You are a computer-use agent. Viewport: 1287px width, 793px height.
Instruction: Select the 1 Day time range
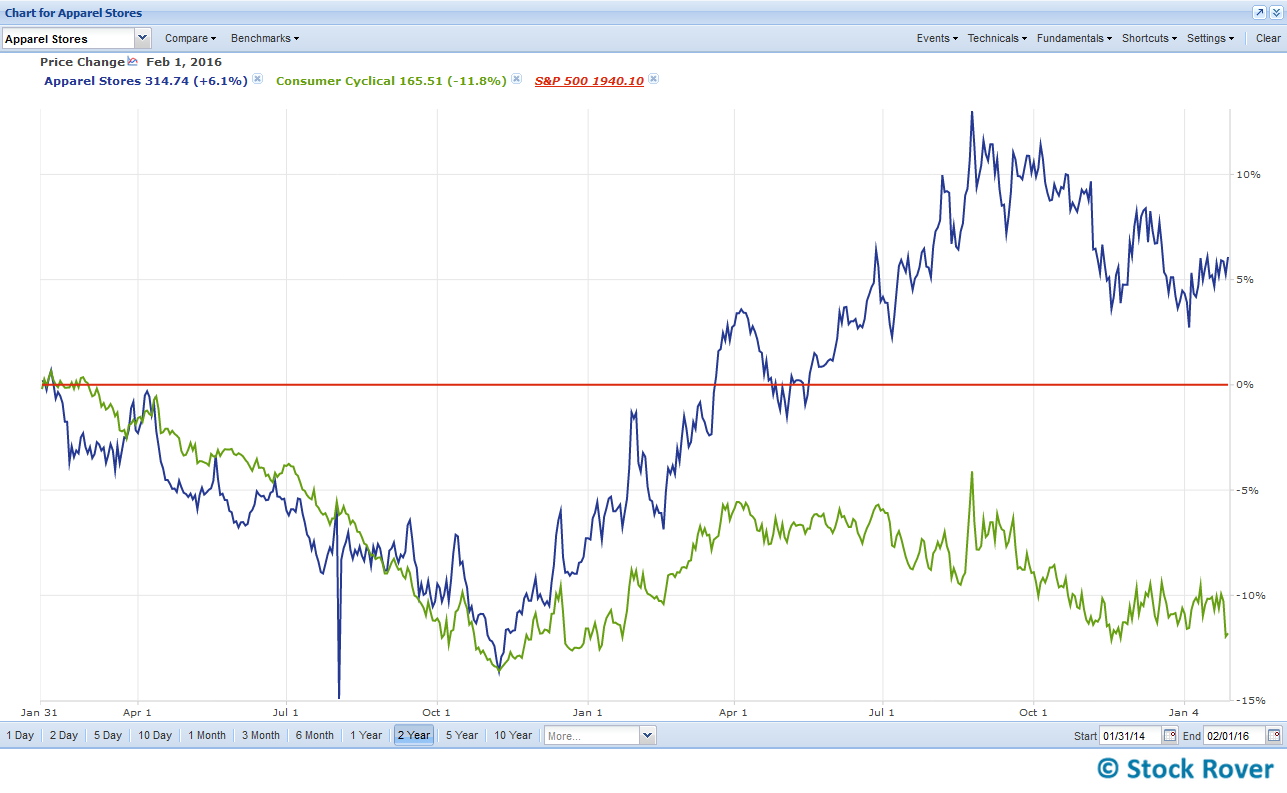click(x=20, y=735)
